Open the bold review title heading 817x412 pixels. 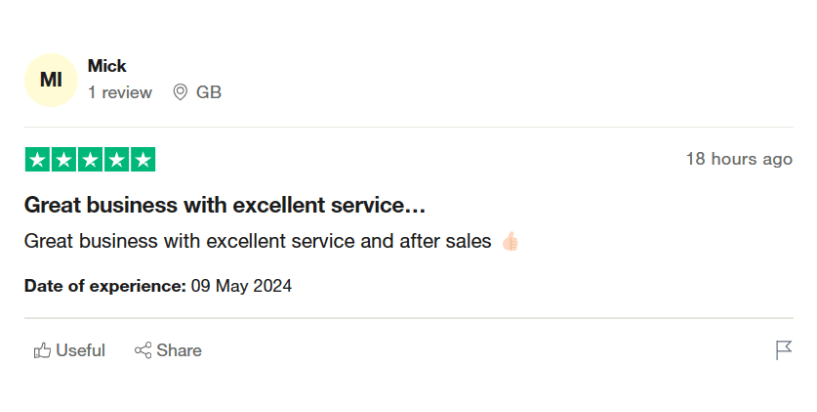click(225, 206)
